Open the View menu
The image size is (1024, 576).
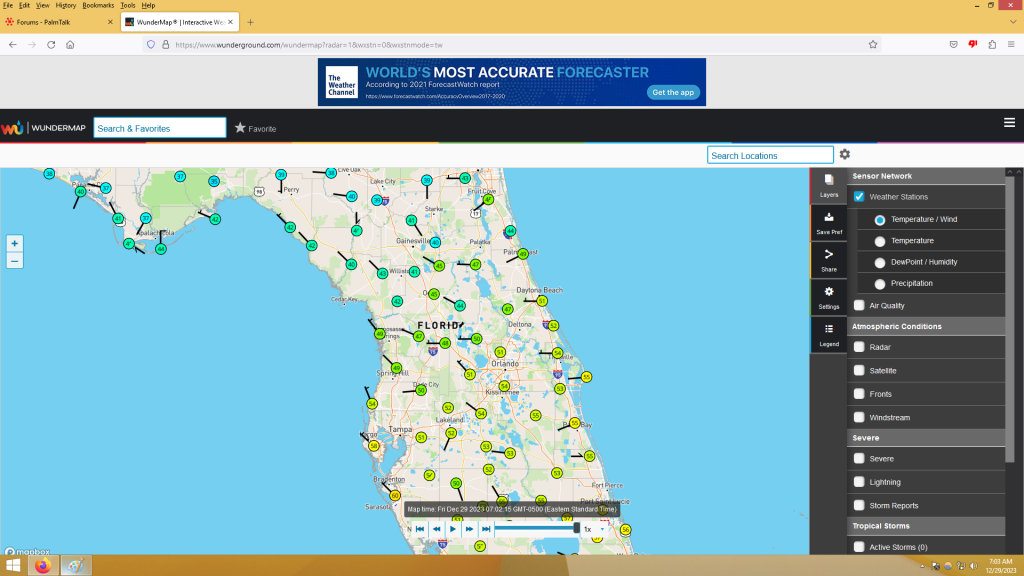pyautogui.click(x=42, y=5)
